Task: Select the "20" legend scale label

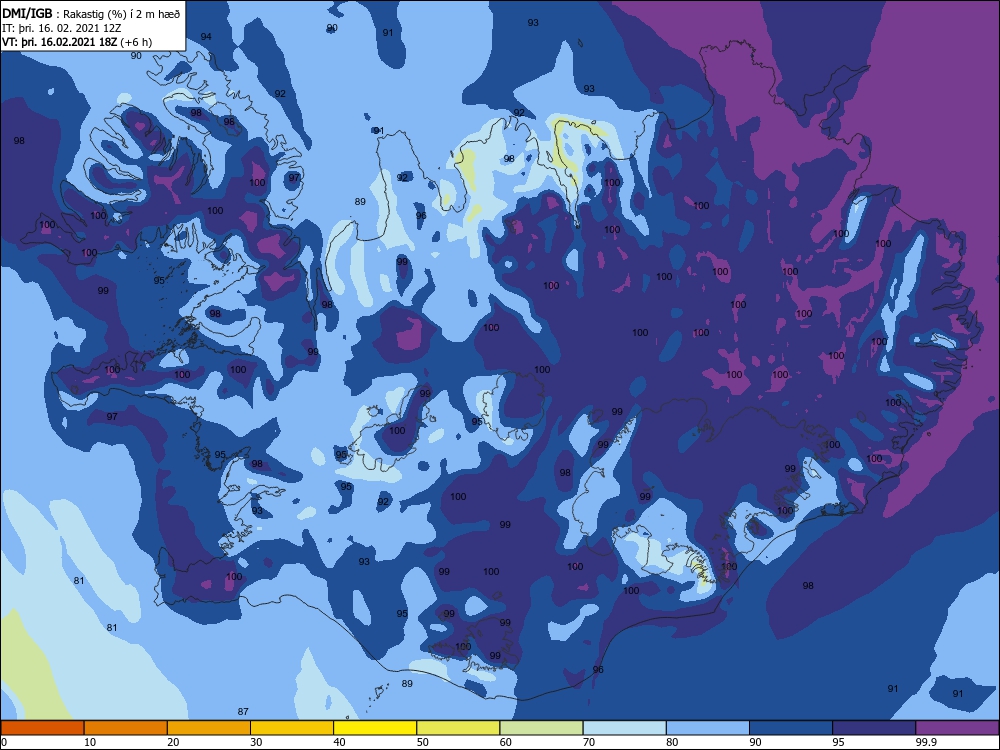Action: coord(173,742)
